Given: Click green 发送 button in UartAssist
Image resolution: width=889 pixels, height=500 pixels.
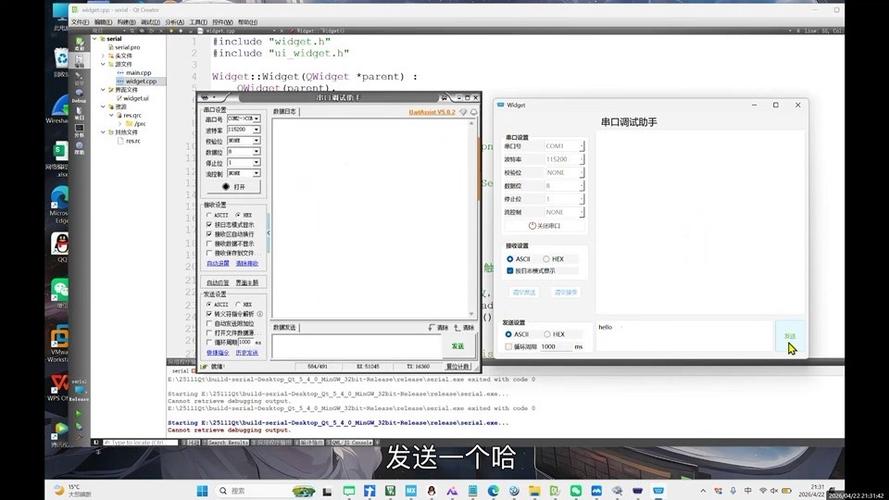Looking at the screenshot, I should [458, 346].
